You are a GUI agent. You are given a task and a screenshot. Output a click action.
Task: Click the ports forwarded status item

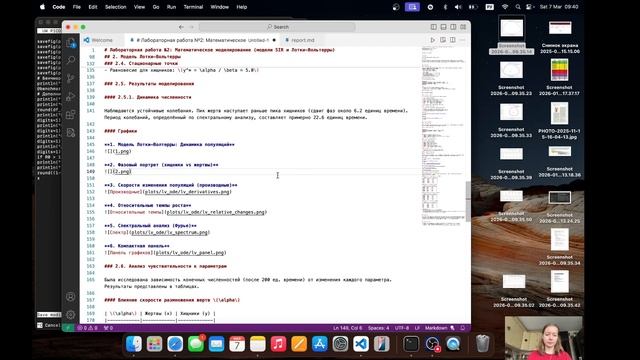(x=108, y=328)
